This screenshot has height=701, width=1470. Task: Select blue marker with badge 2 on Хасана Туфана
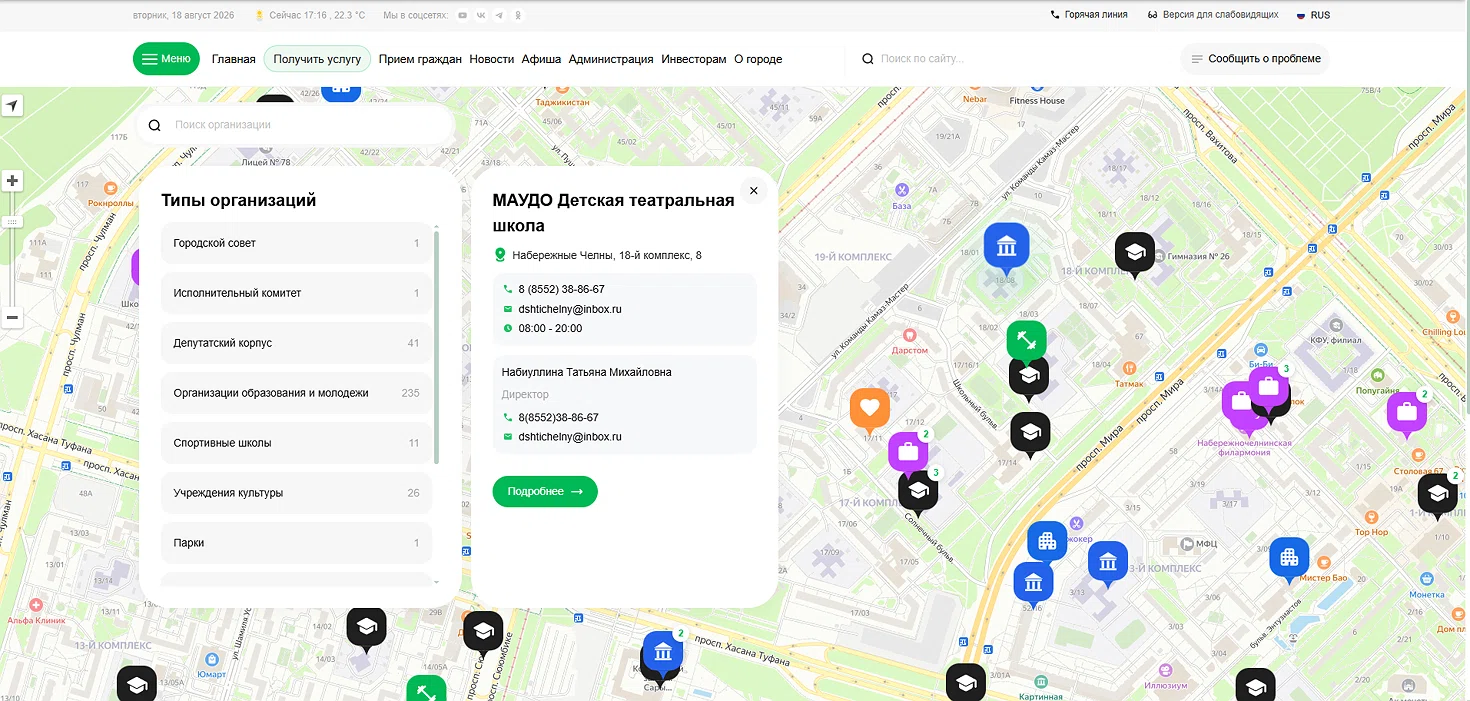(x=662, y=653)
